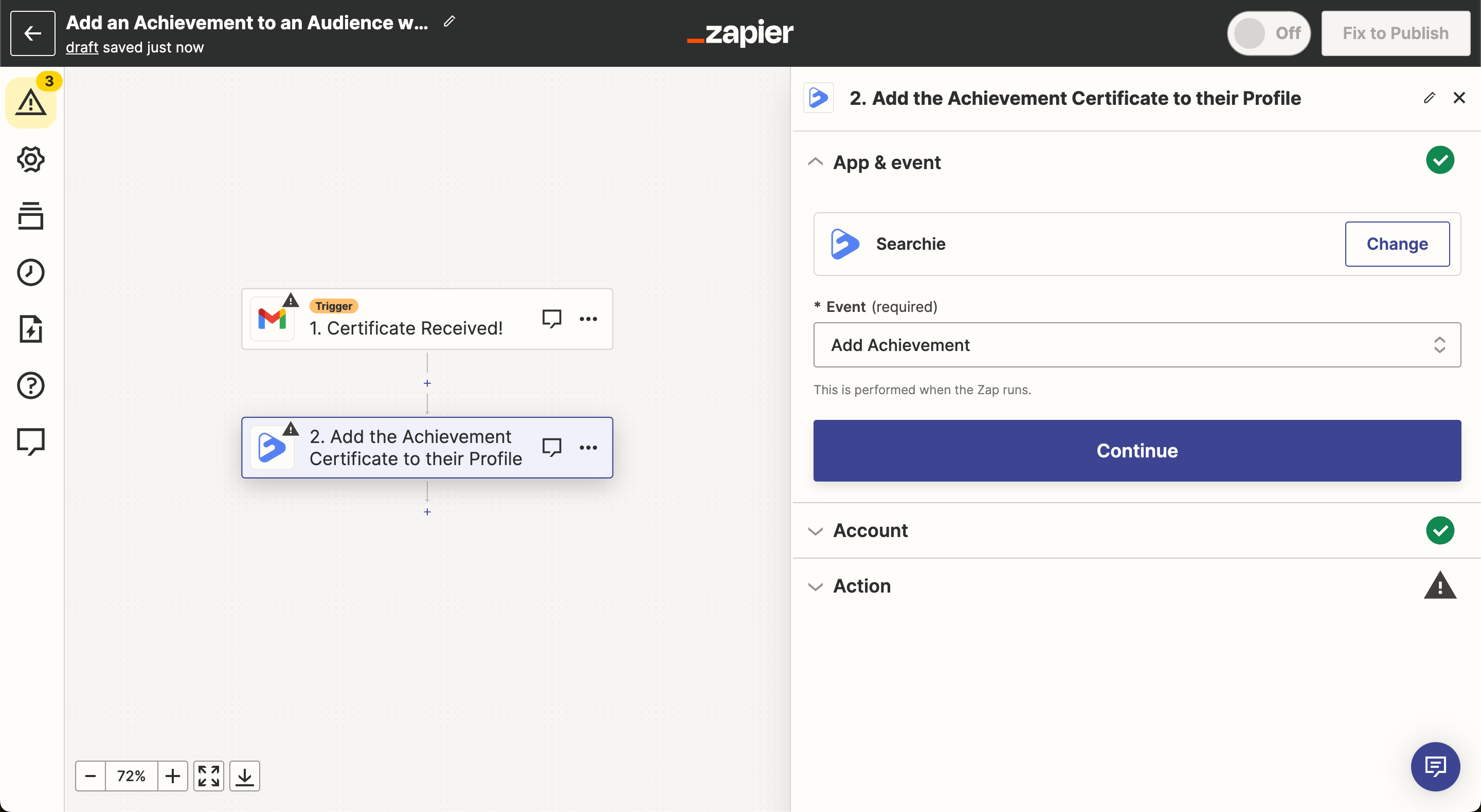The height and width of the screenshot is (812, 1481).
Task: Collapse the App & event section
Action: coord(887,162)
